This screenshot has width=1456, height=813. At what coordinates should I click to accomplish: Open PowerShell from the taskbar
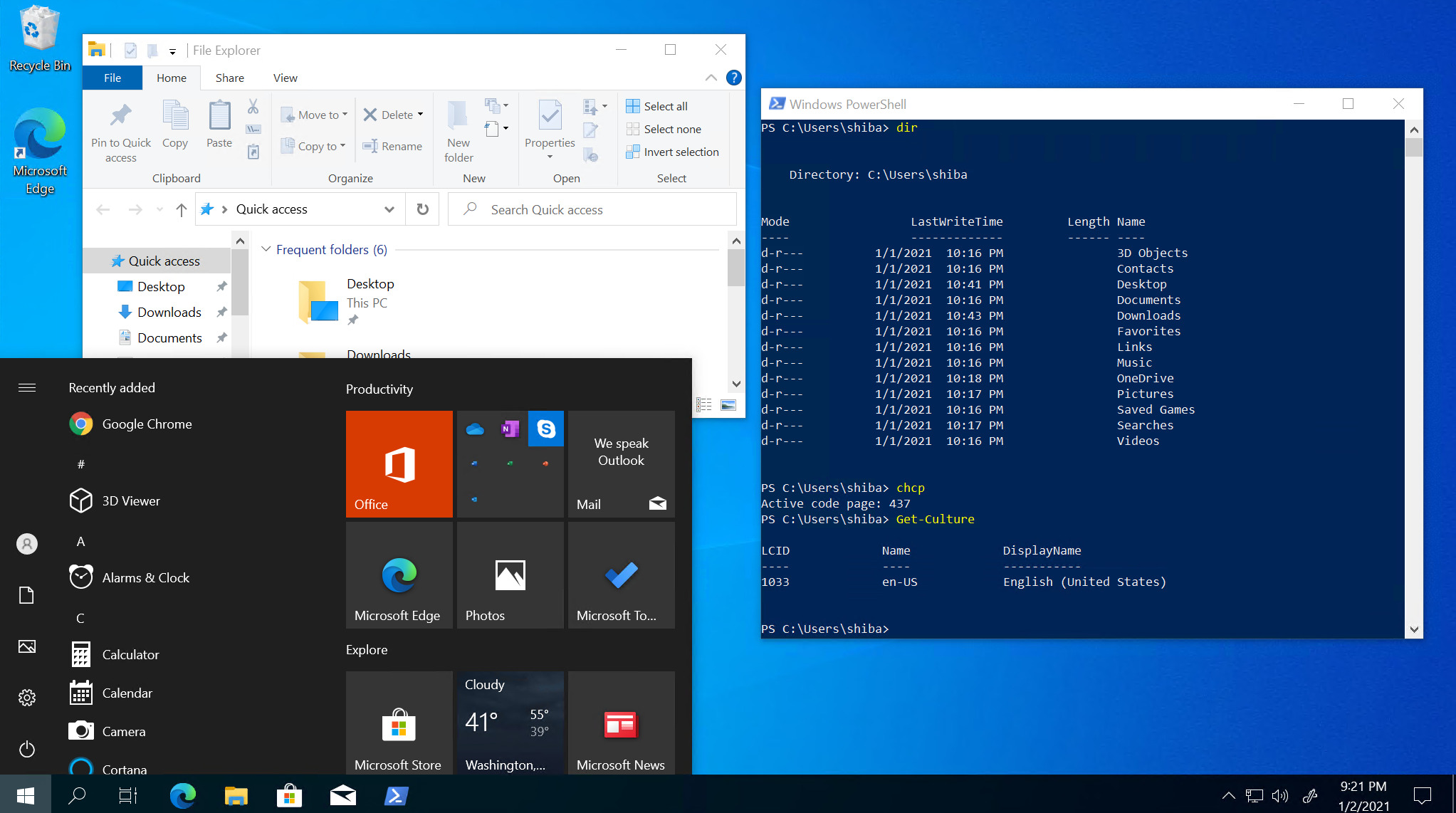[x=396, y=795]
